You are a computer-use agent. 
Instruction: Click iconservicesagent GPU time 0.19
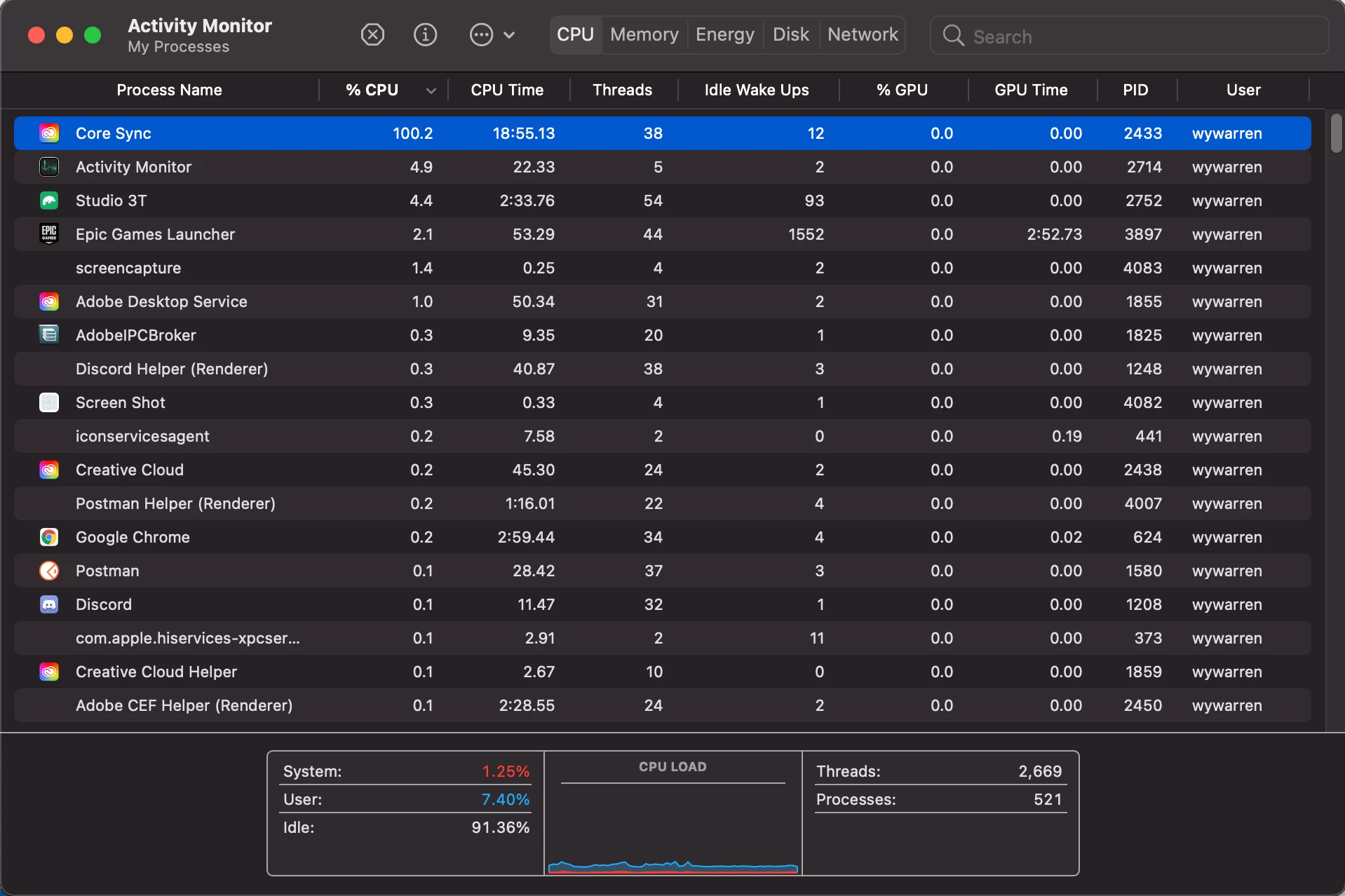[1067, 436]
